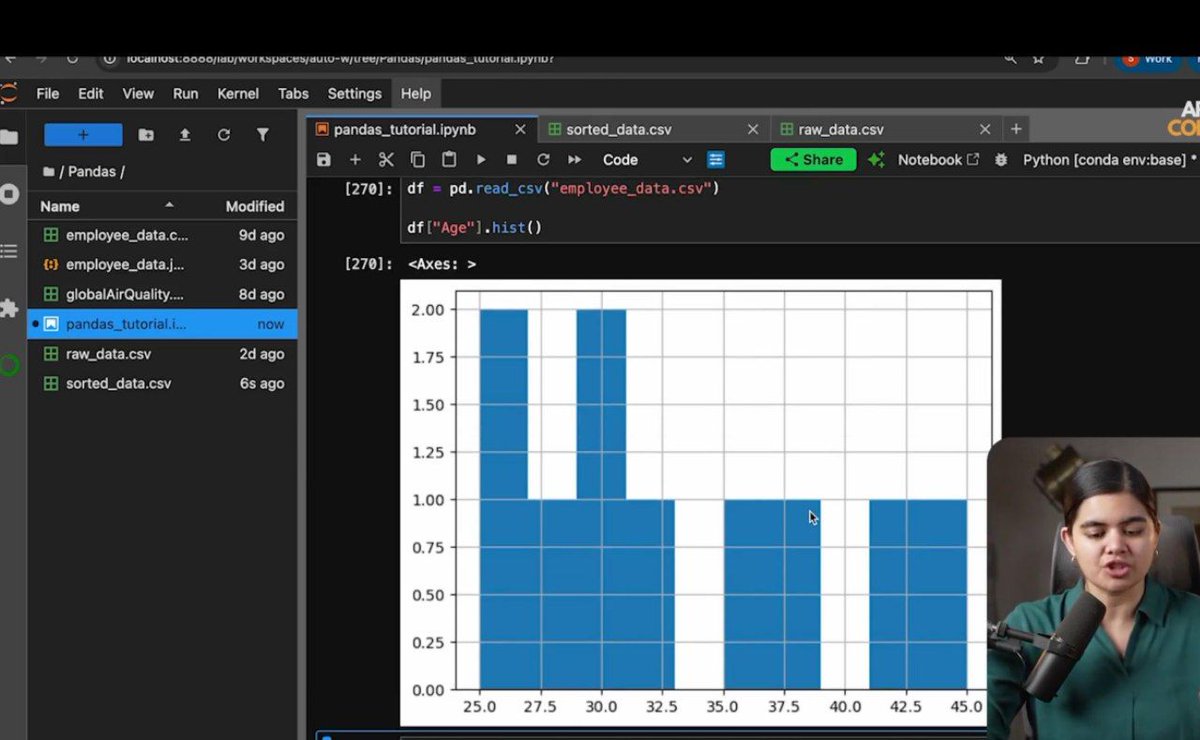This screenshot has height=740, width=1200.
Task: Create a new folder in file browser
Action: [x=146, y=135]
